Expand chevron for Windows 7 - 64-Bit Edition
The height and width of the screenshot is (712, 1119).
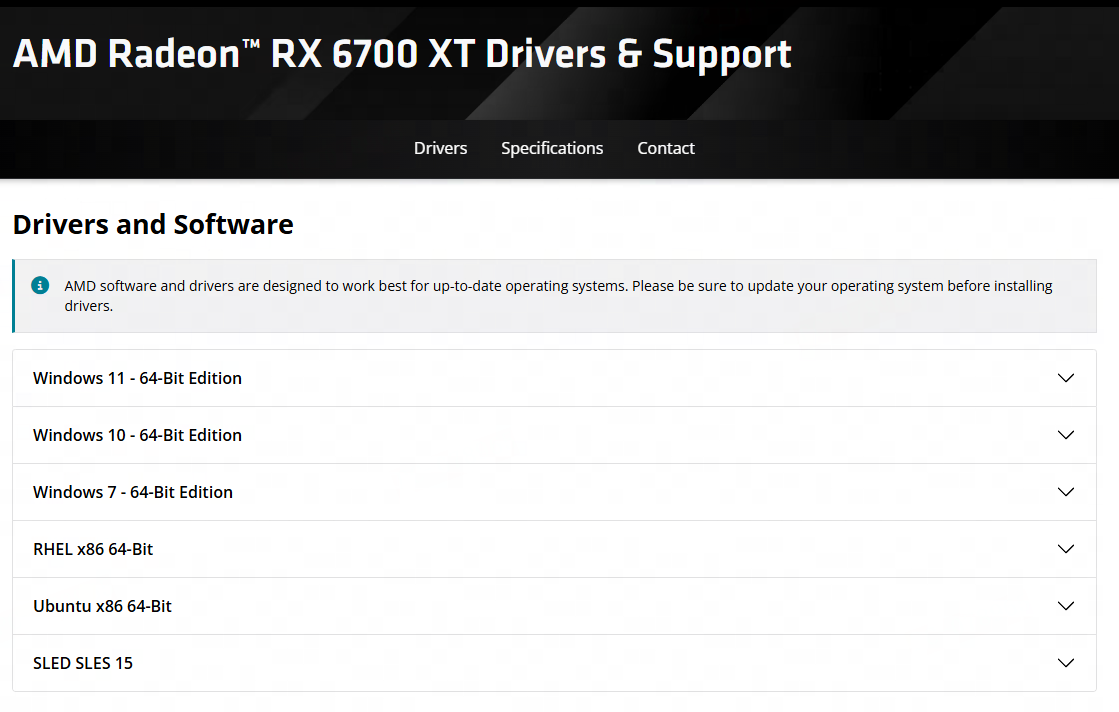(x=1065, y=492)
